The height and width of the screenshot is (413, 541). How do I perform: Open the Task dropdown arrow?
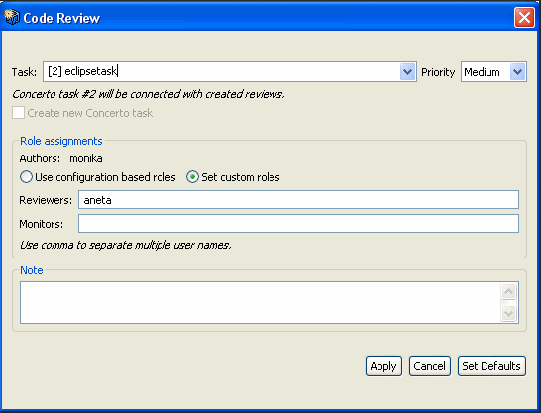click(407, 72)
